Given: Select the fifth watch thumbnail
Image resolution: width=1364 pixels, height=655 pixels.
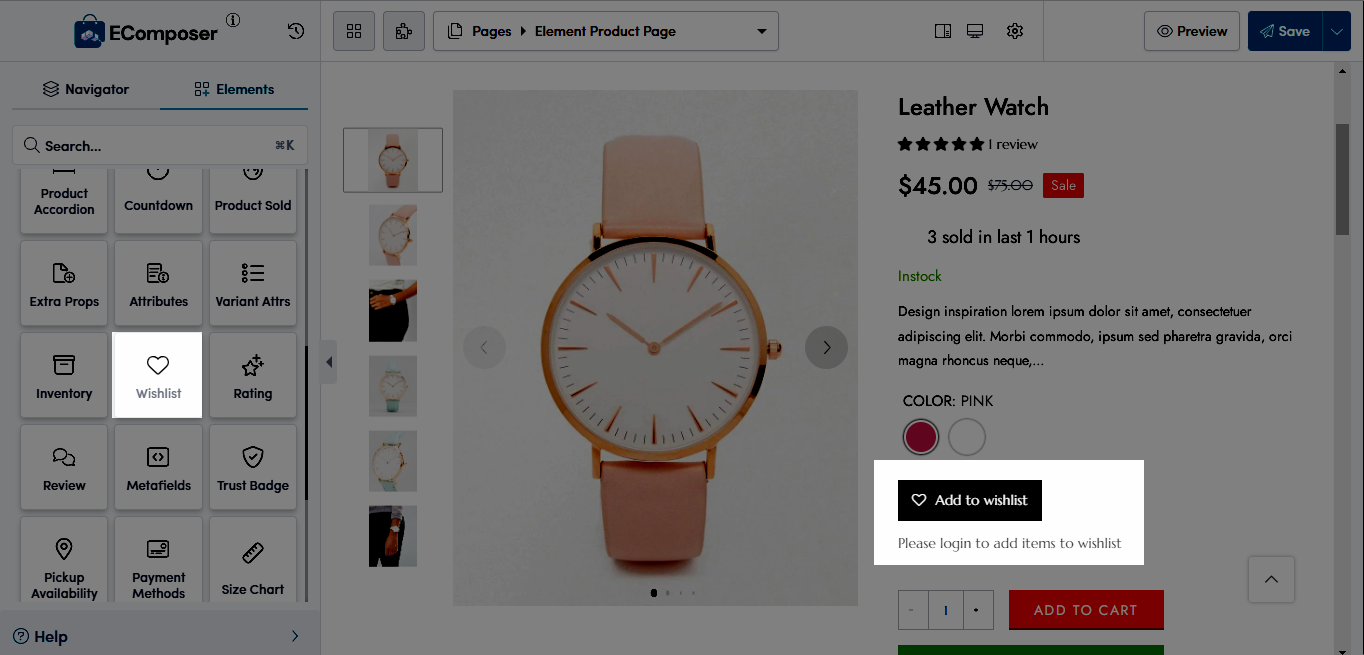Looking at the screenshot, I should (393, 461).
